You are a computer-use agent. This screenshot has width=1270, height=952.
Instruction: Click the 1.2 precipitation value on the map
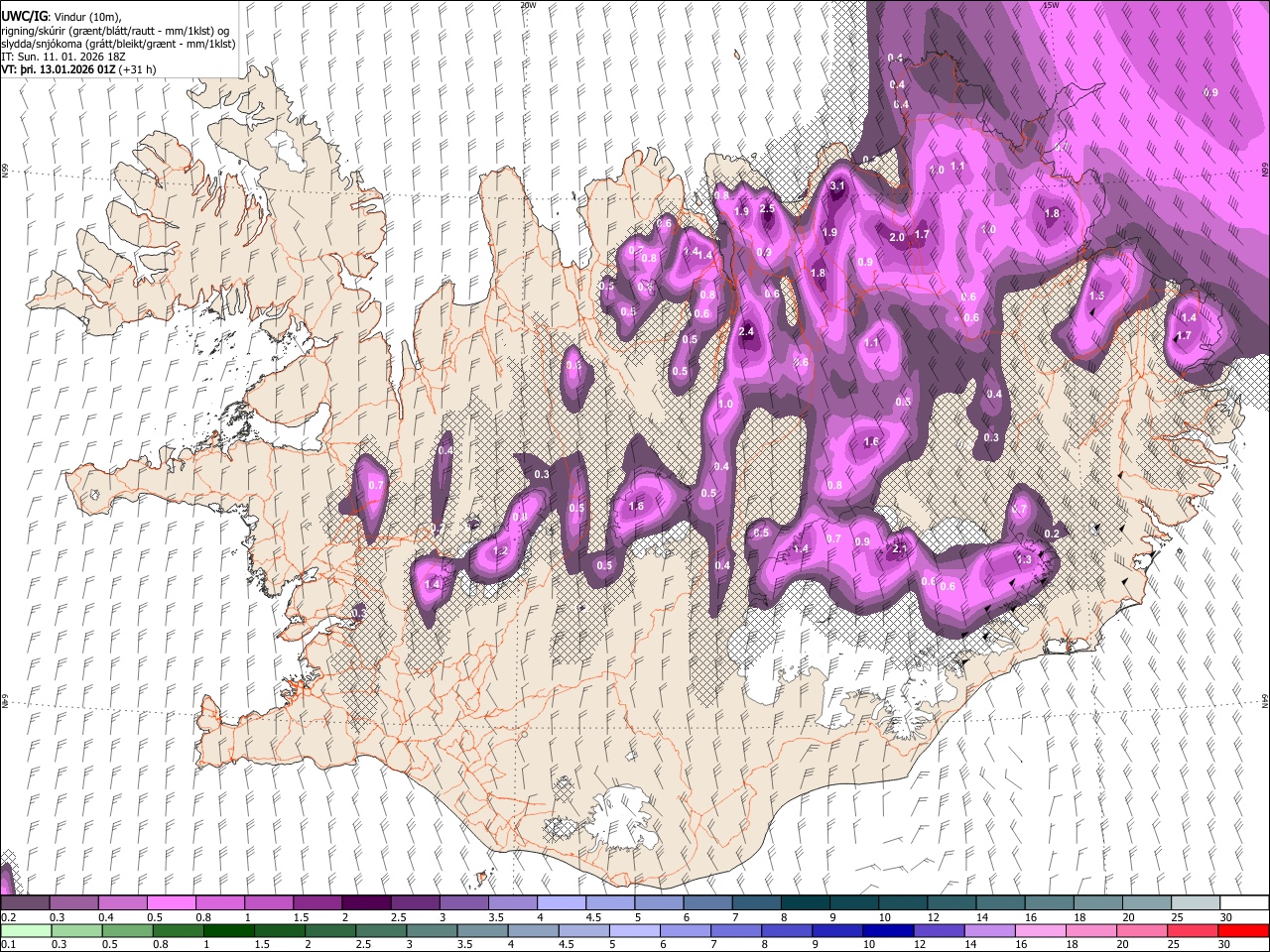[x=500, y=551]
